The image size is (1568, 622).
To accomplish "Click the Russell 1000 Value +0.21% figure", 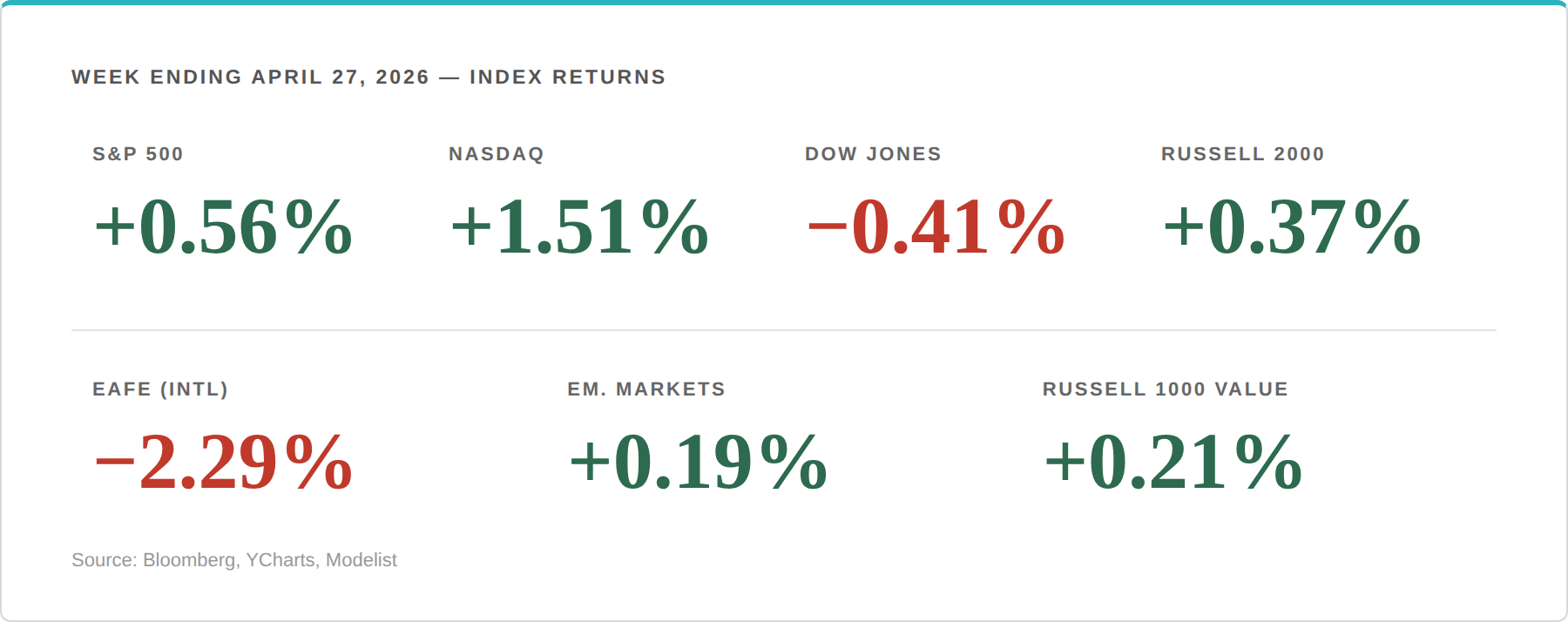I will [1173, 463].
